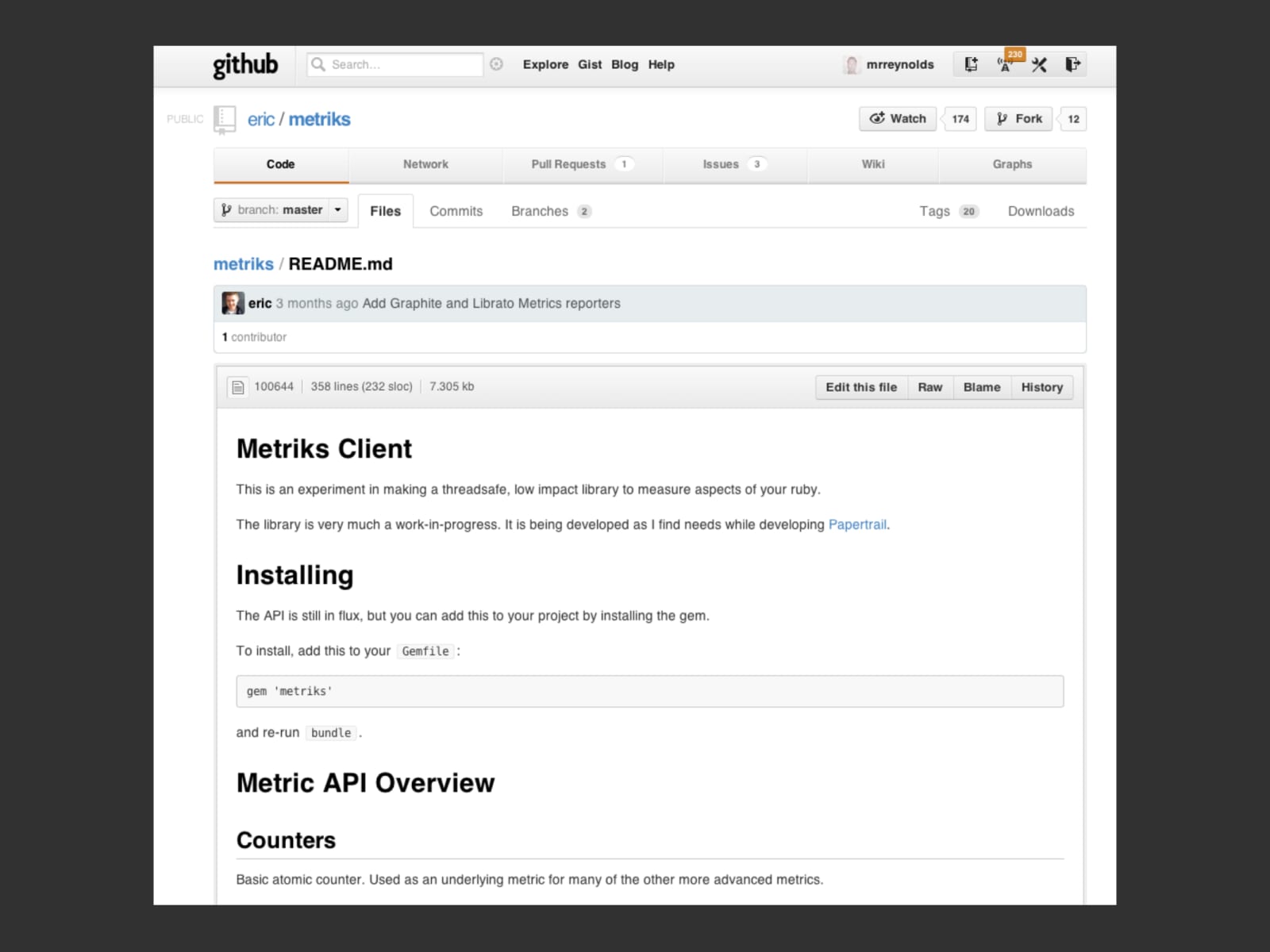Open eric owner link
The height and width of the screenshot is (952, 1270).
[261, 119]
